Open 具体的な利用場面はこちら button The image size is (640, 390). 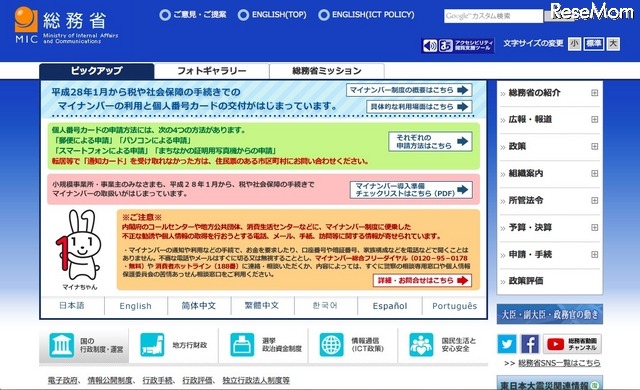pos(419,107)
